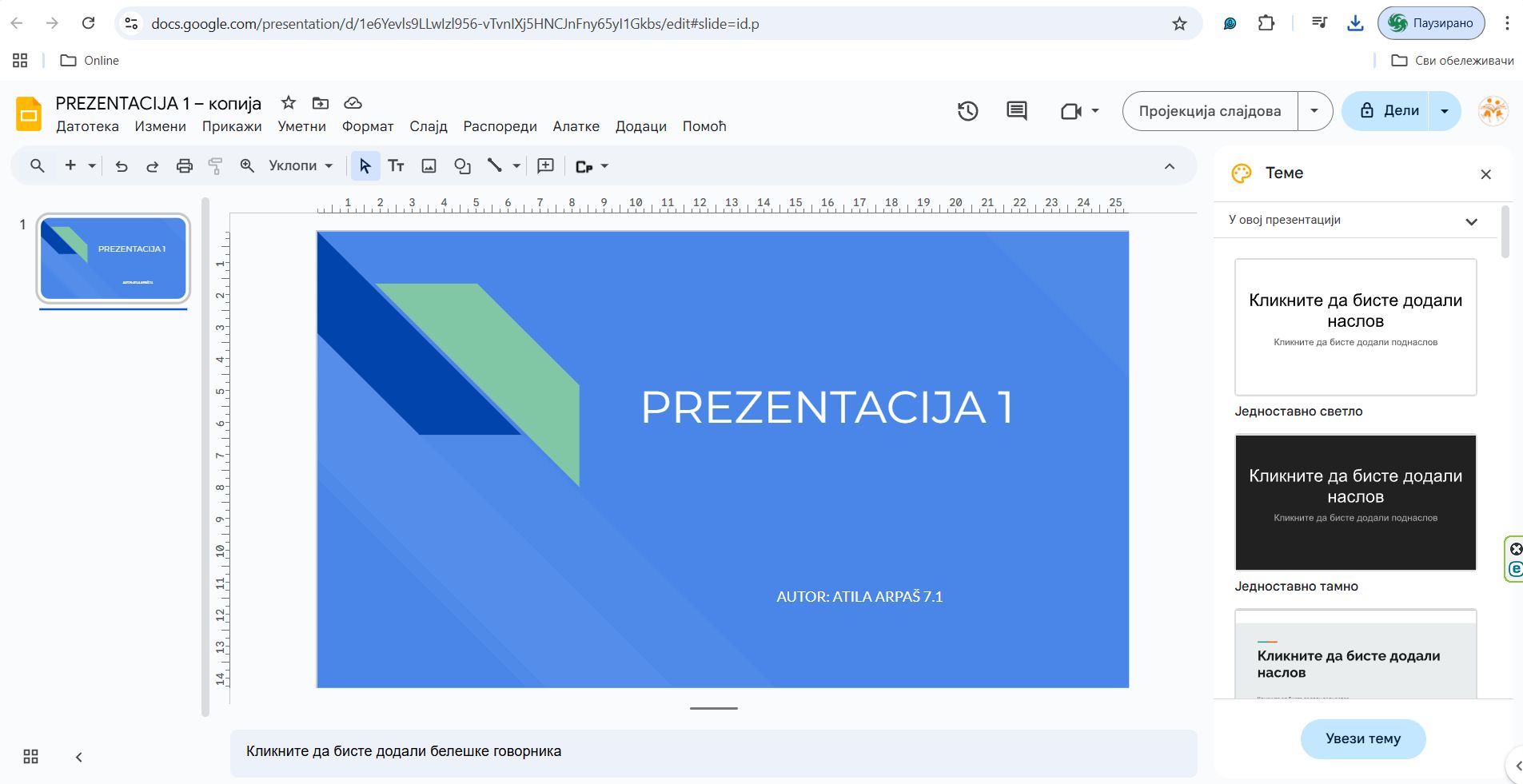Viewport: 1523px width, 784px height.
Task: Expand the Пројекција слајдова dropdown arrow
Action: coord(1314,111)
